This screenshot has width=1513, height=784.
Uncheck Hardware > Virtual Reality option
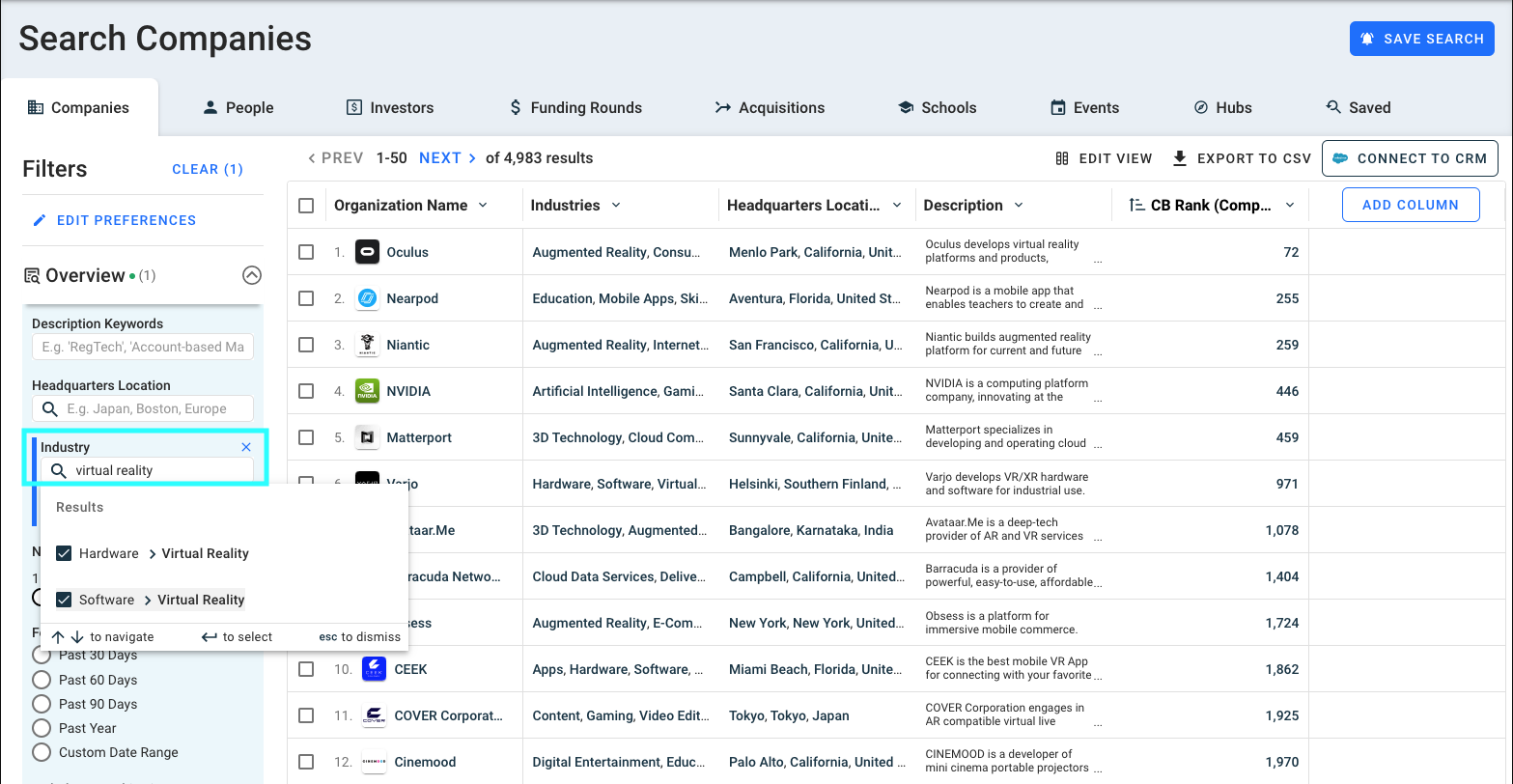coord(64,553)
